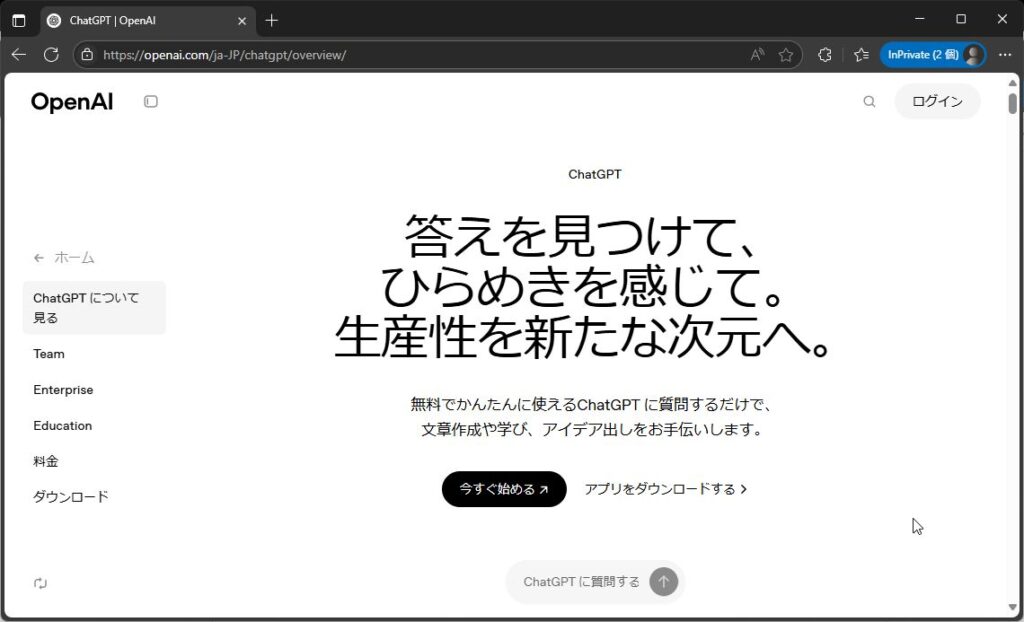Screen dimensions: 1024x622
Task: Open the Enterprise sidebar item
Action: [63, 390]
